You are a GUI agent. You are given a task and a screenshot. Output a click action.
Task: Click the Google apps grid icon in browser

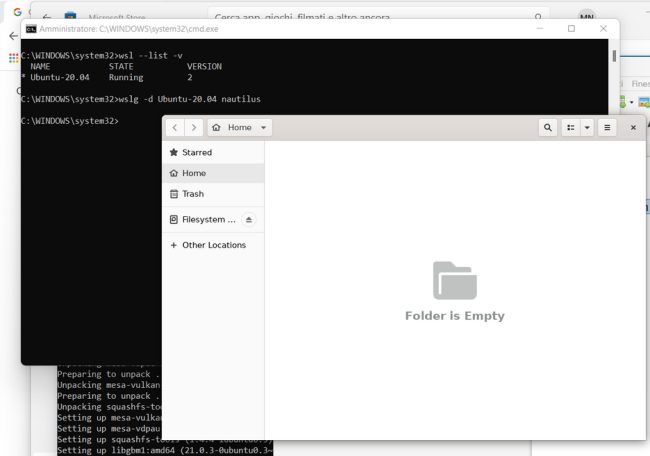tap(13, 58)
